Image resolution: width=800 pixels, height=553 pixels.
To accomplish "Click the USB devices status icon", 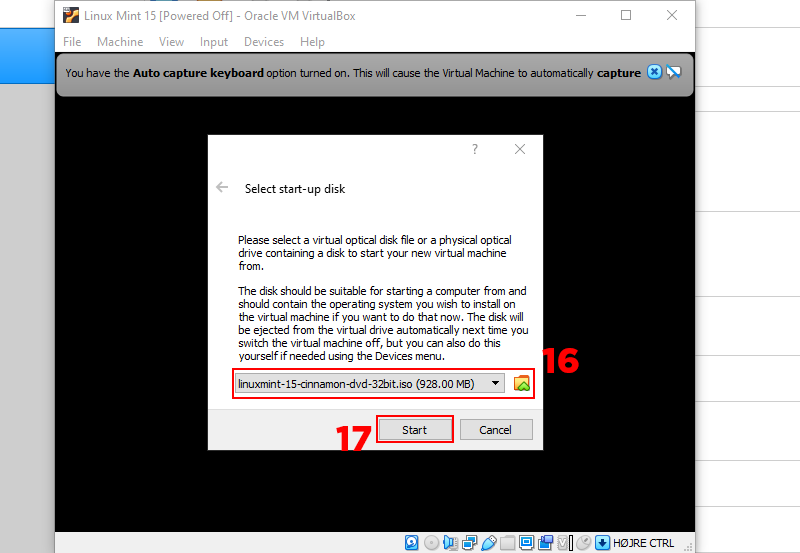I will tap(489, 543).
